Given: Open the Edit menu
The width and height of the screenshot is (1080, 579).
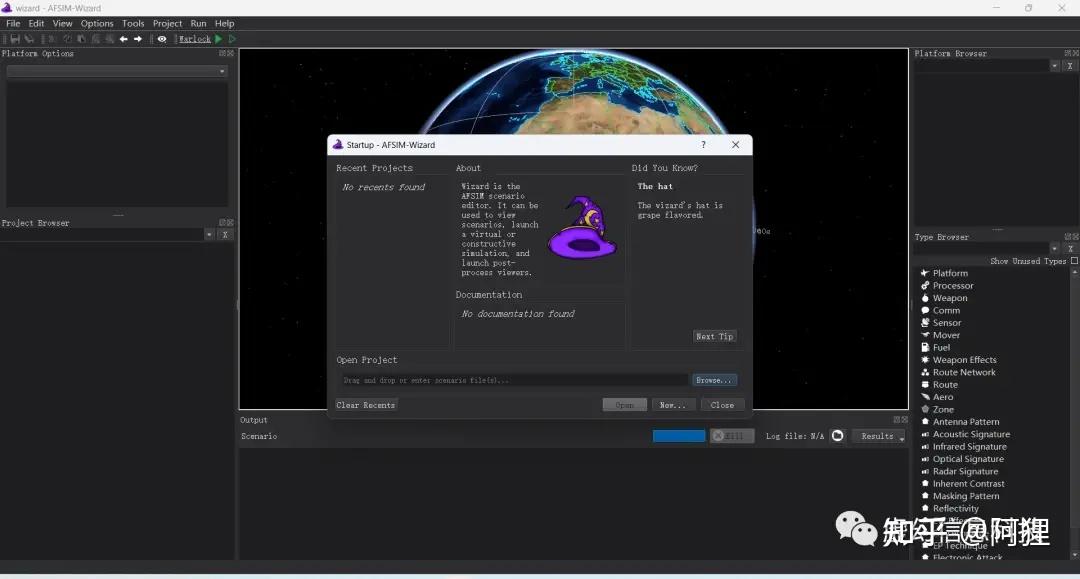Looking at the screenshot, I should point(37,23).
